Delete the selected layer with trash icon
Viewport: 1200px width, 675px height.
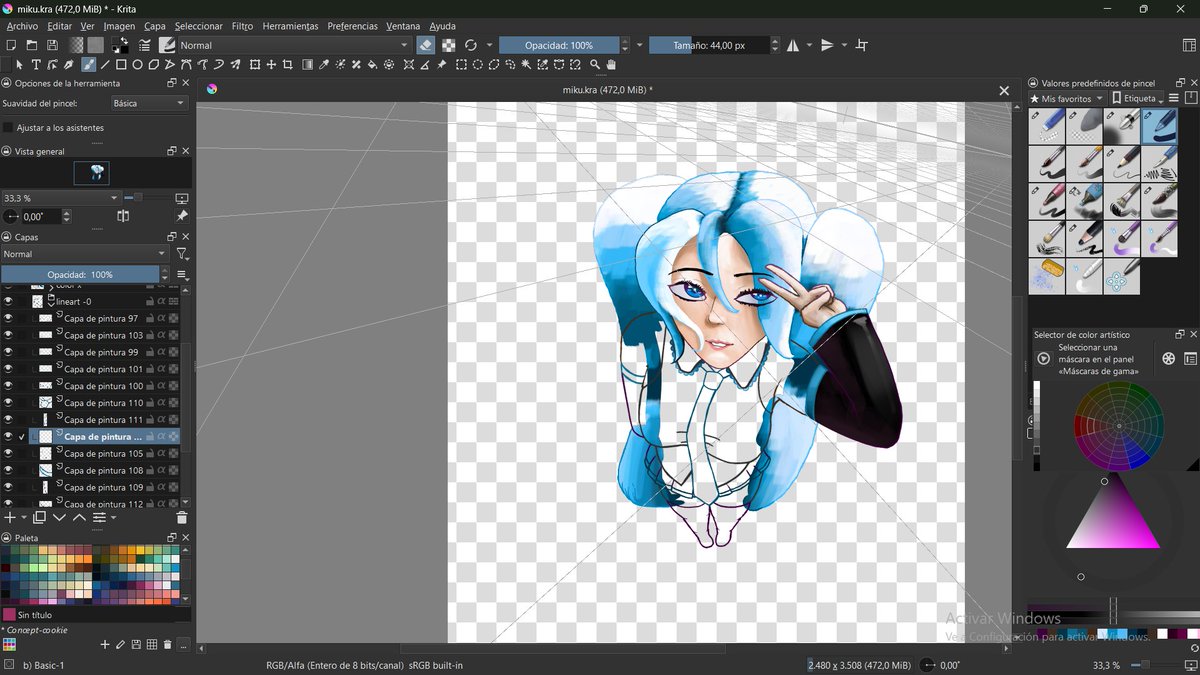point(182,518)
